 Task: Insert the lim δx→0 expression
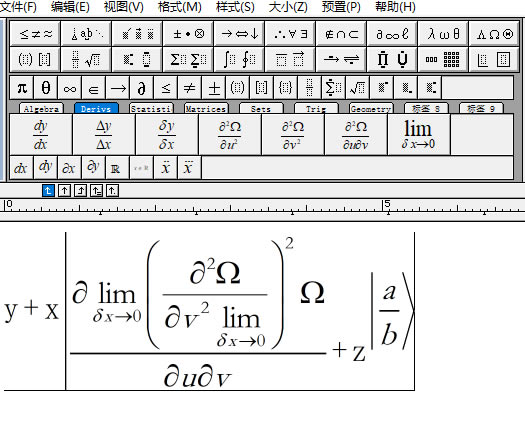(419, 135)
